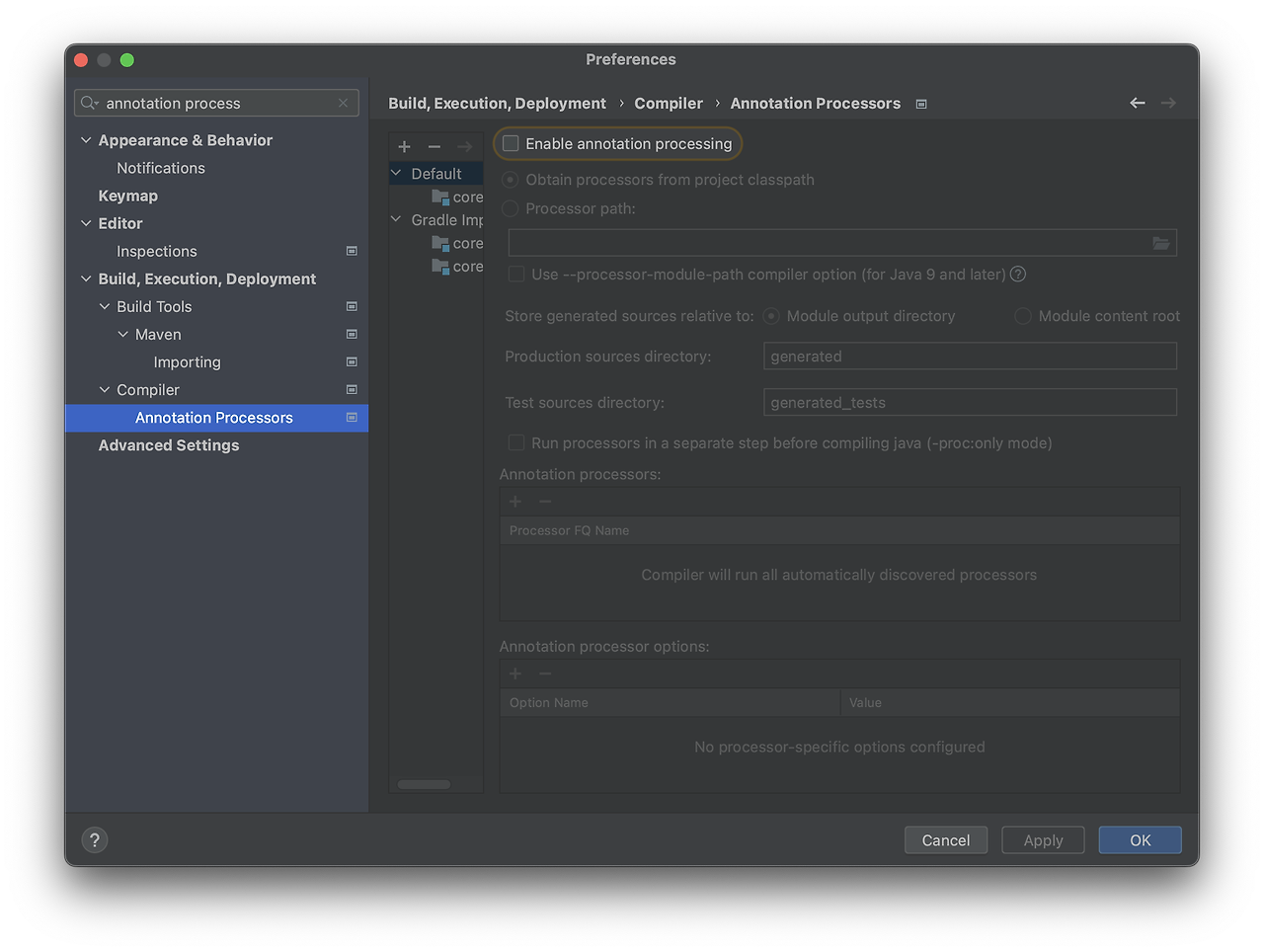This screenshot has width=1264, height=952.
Task: Select Annotation Processors in the tree
Action: point(216,418)
